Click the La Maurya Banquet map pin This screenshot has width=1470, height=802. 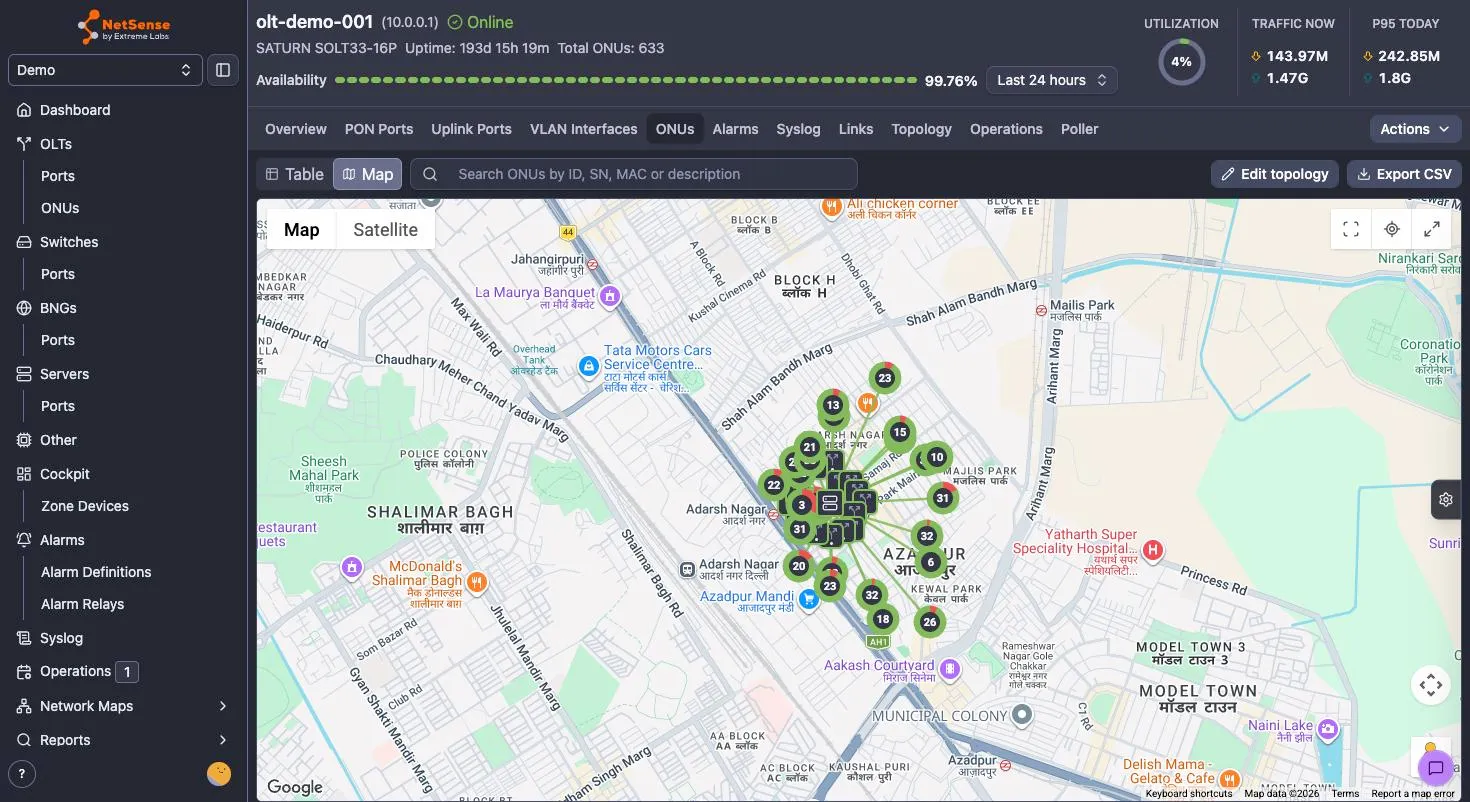(x=609, y=295)
